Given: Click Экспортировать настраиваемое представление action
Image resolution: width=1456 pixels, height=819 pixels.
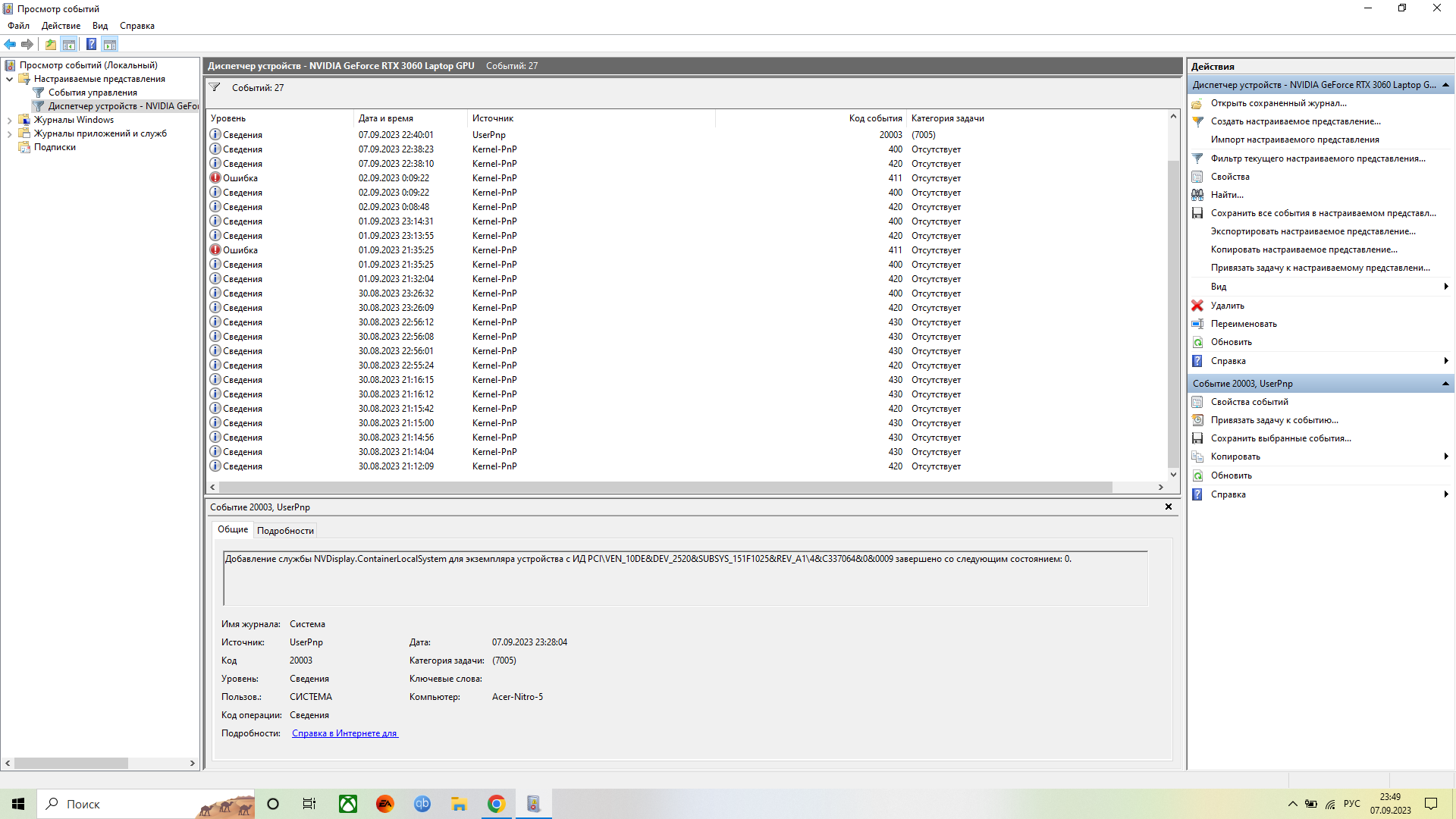Looking at the screenshot, I should point(1313,231).
